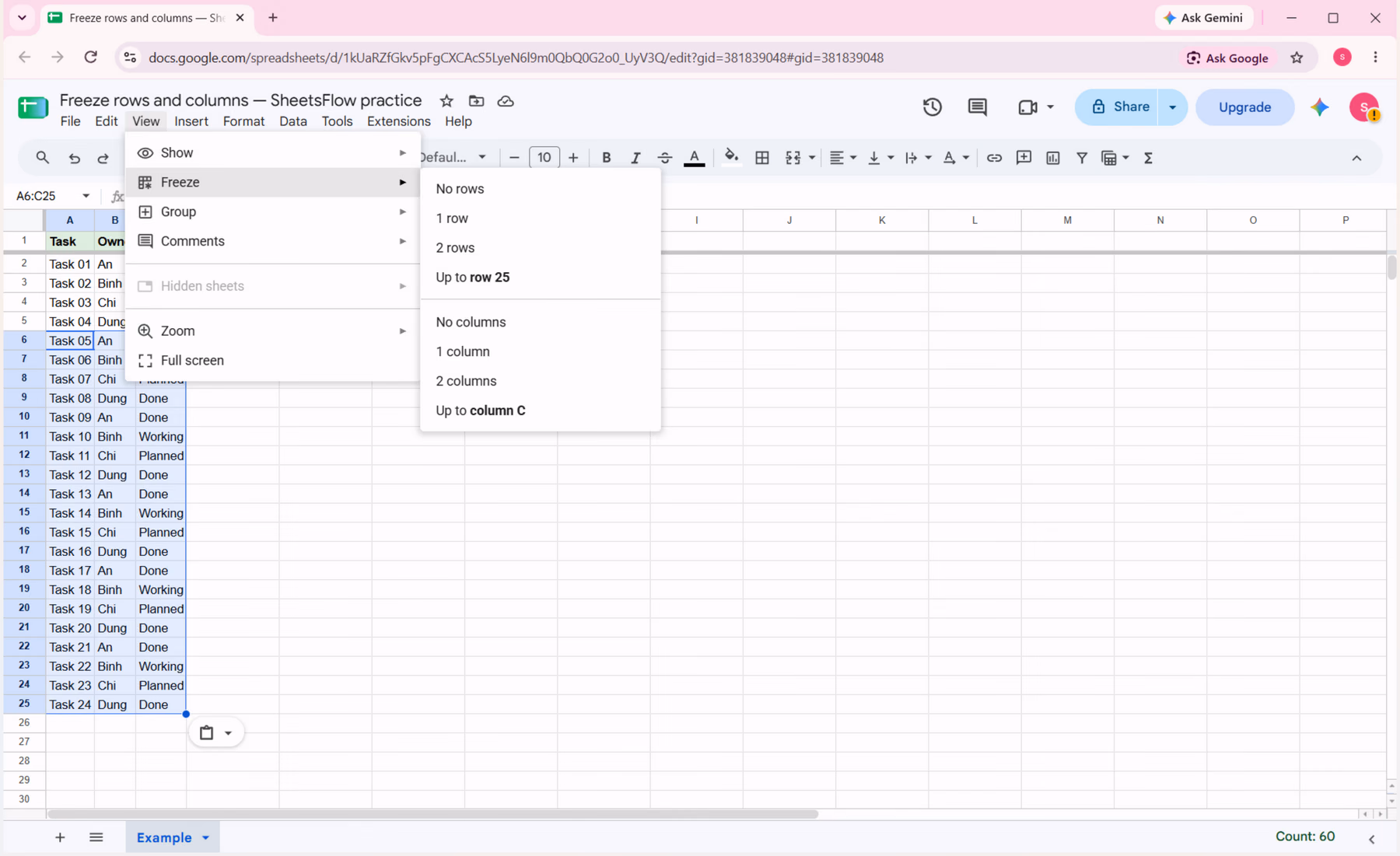Click the merge cells icon
Image resolution: width=1400 pixels, height=856 pixels.
793,158
